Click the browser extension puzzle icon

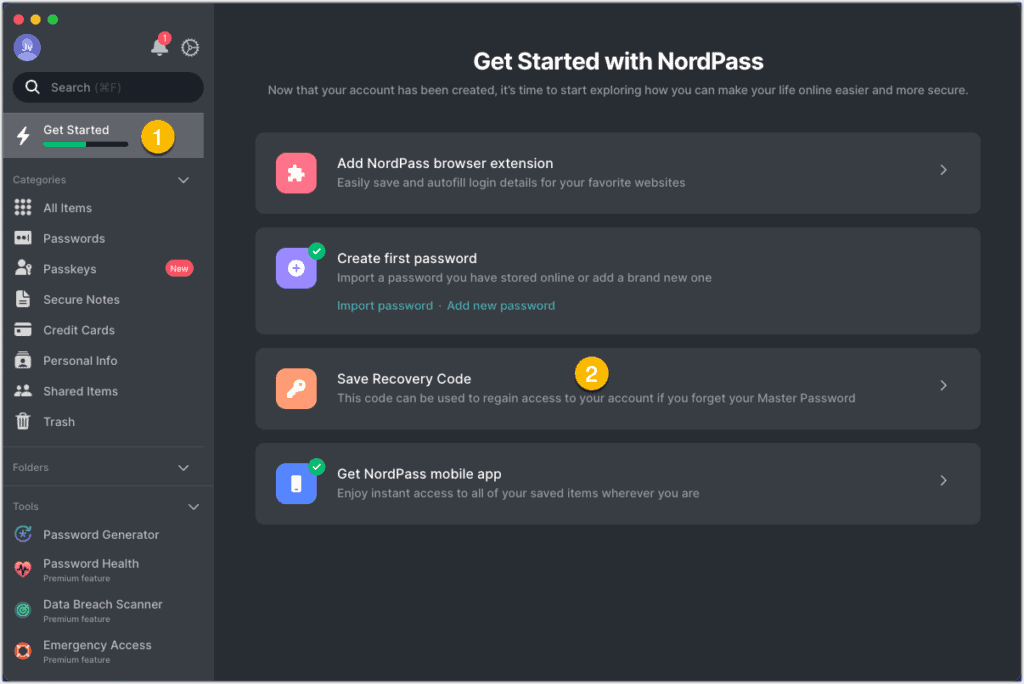[x=296, y=173]
